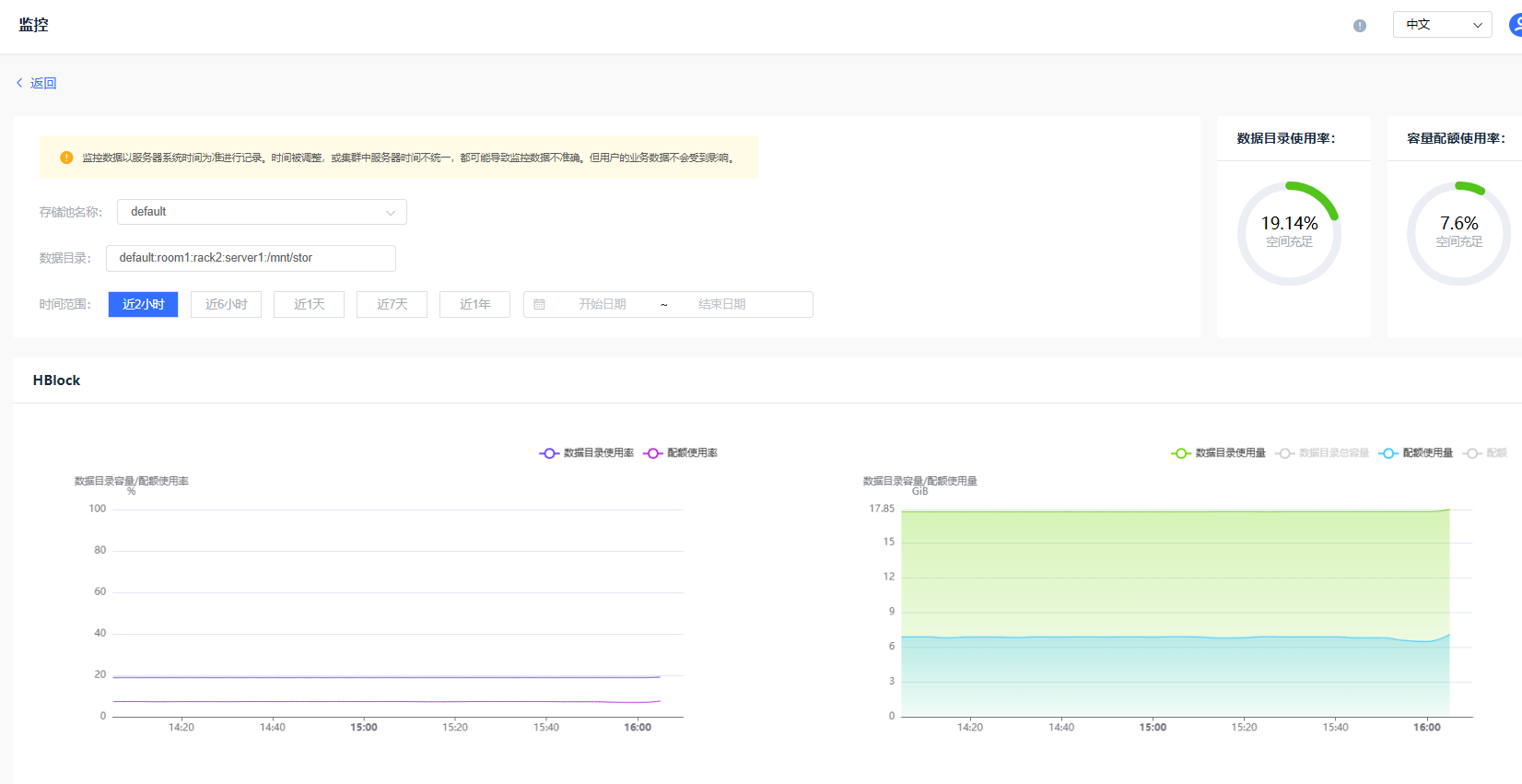The height and width of the screenshot is (784, 1522).
Task: Open the 存储池名称 default dropdown
Action: point(262,212)
